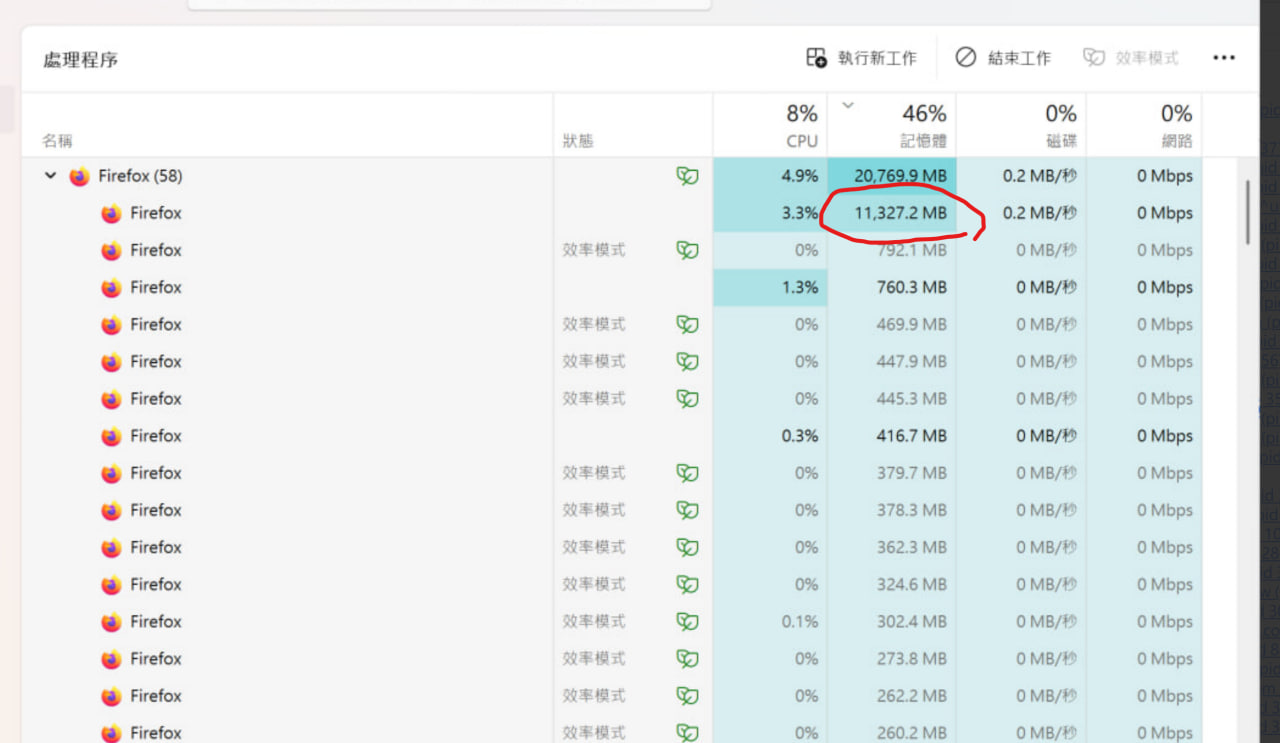Click the 結束工作 (end task) button
Viewport: 1280px width, 743px height.
click(1003, 58)
